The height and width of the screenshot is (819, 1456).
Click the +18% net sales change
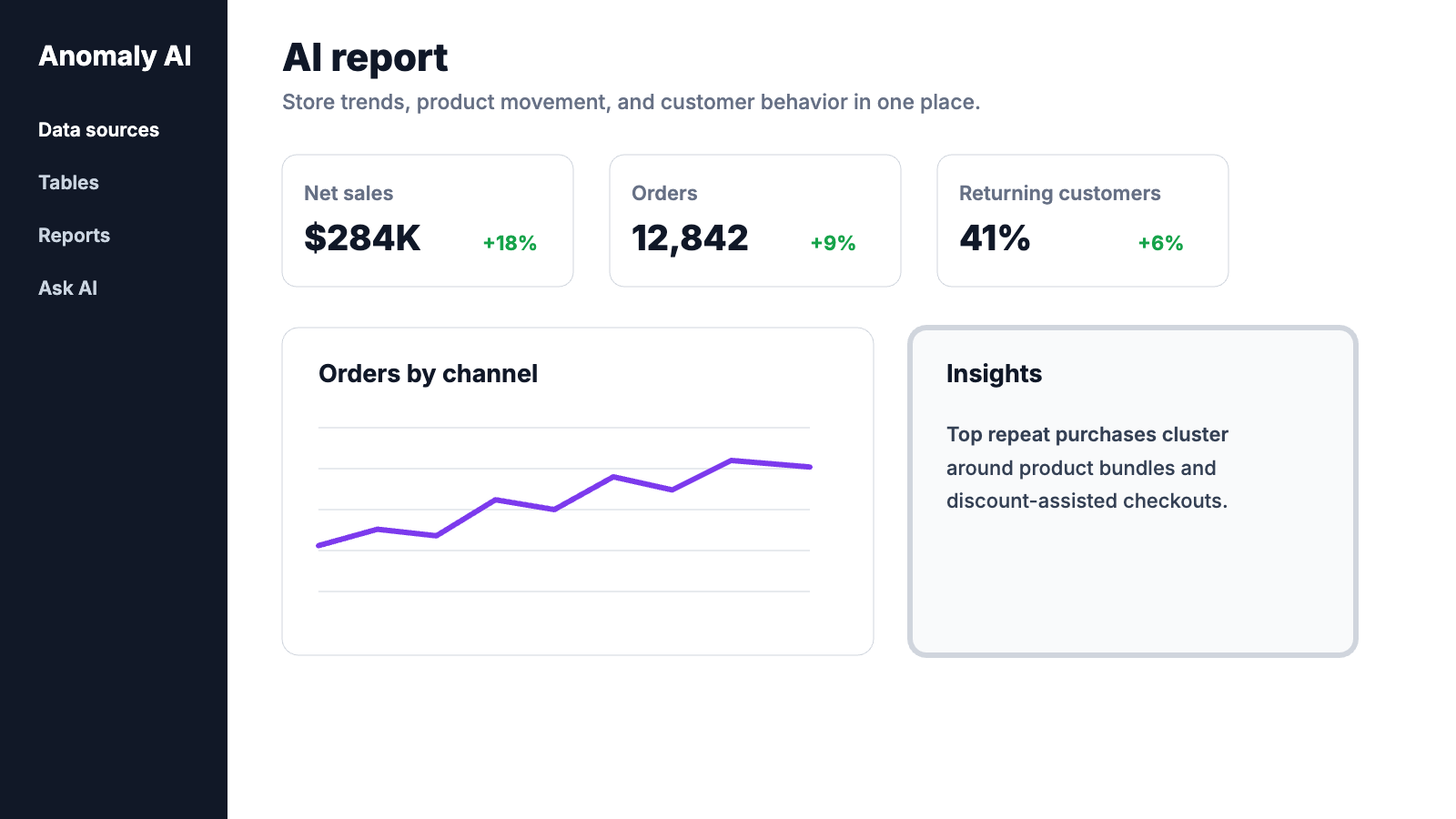(x=510, y=243)
